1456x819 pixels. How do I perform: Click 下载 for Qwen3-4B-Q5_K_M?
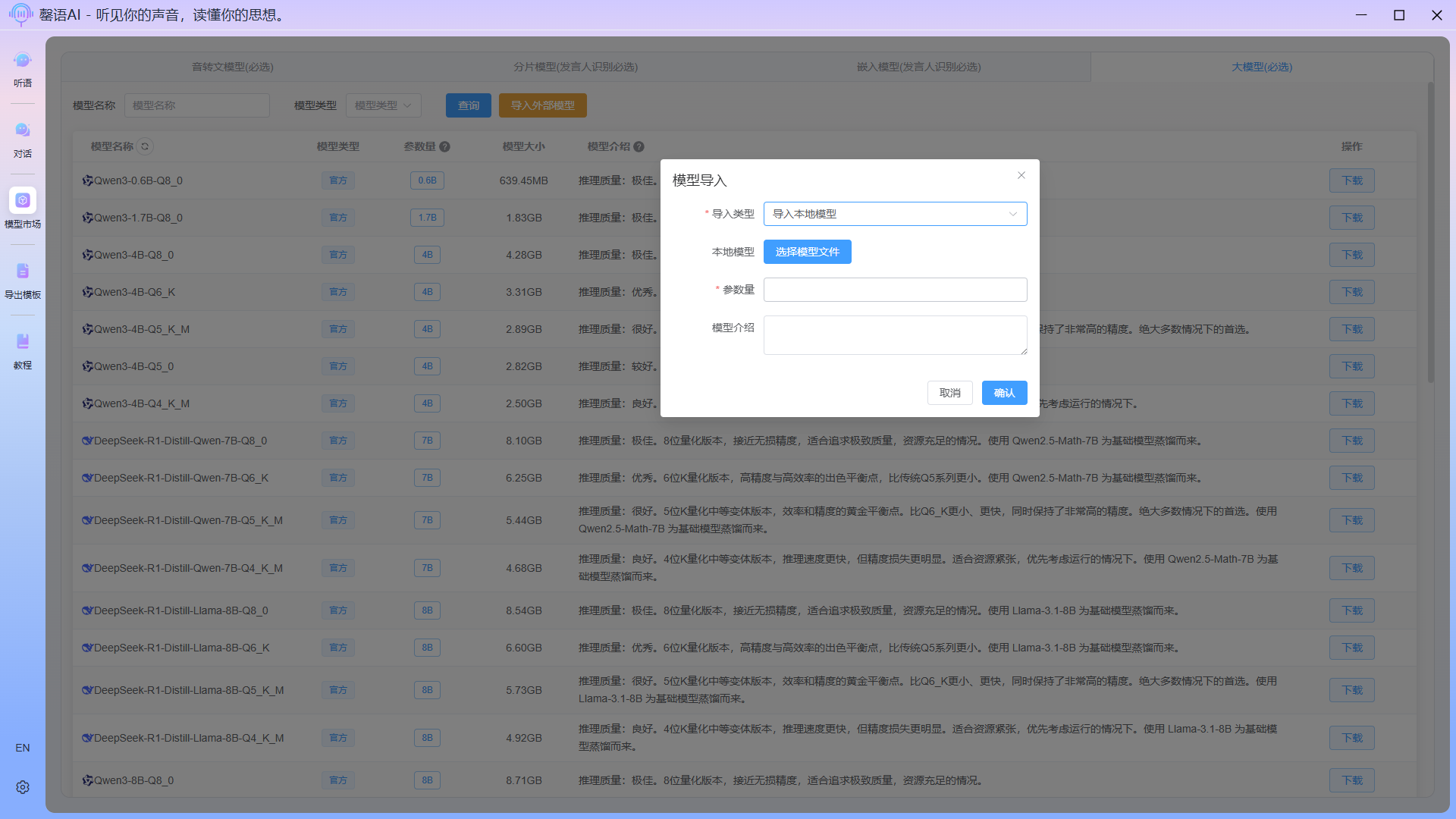click(1352, 329)
